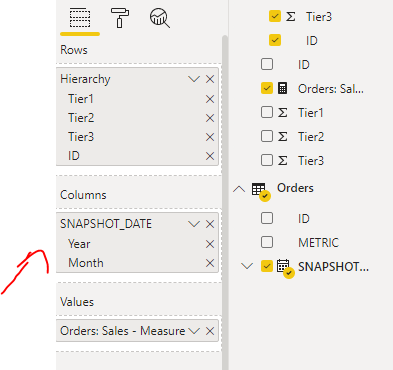Check the ID field under Orders table
Image resolution: width=393 pixels, height=370 pixels.
pyautogui.click(x=267, y=218)
